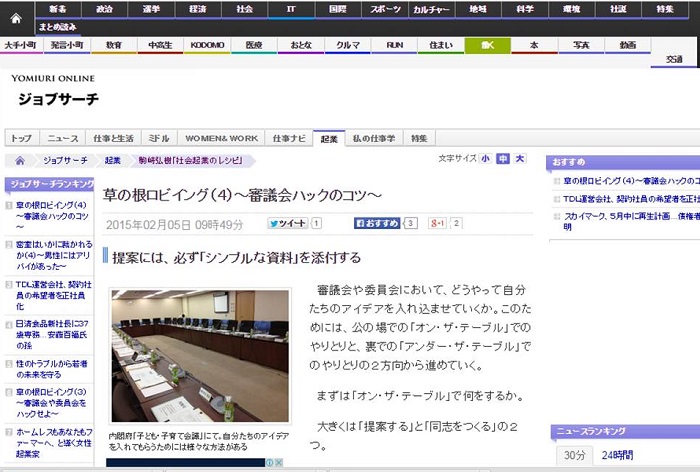700x472 pixels.
Task: Open ranking item 草の根ロビイング(3)
Action: click(x=51, y=403)
